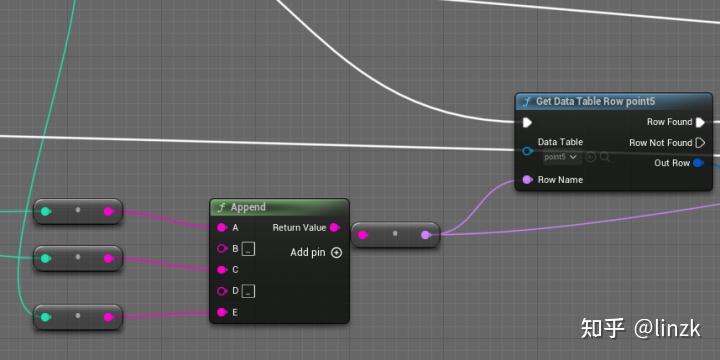Click the Row Not Found execution pin
This screenshot has height=360, width=720.
click(700, 143)
